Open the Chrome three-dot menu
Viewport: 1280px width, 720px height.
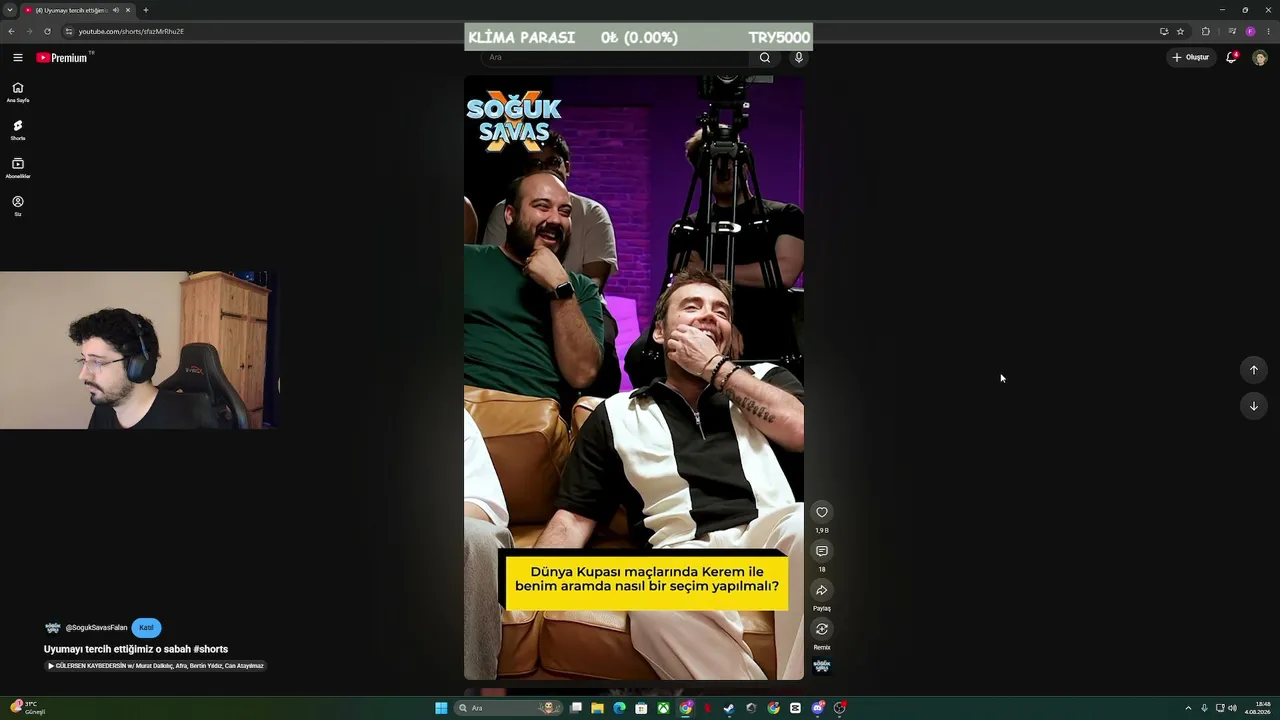(1268, 31)
